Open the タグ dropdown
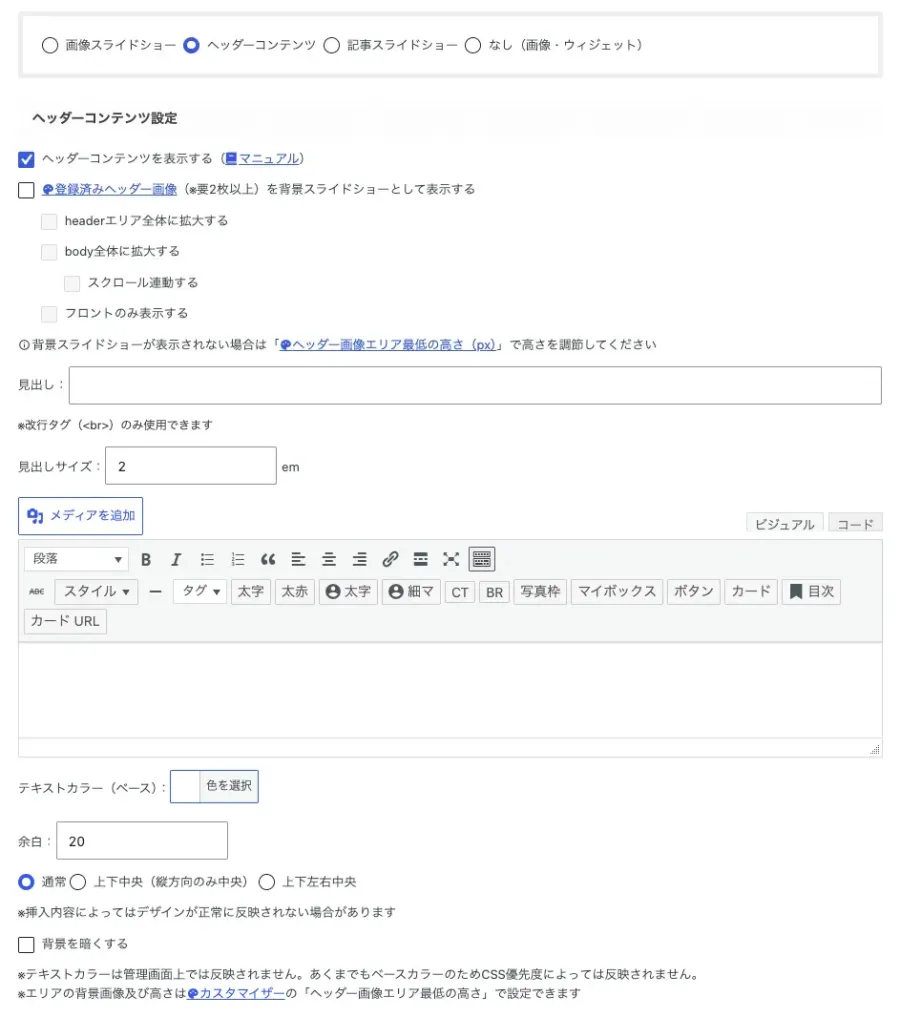 (x=200, y=592)
